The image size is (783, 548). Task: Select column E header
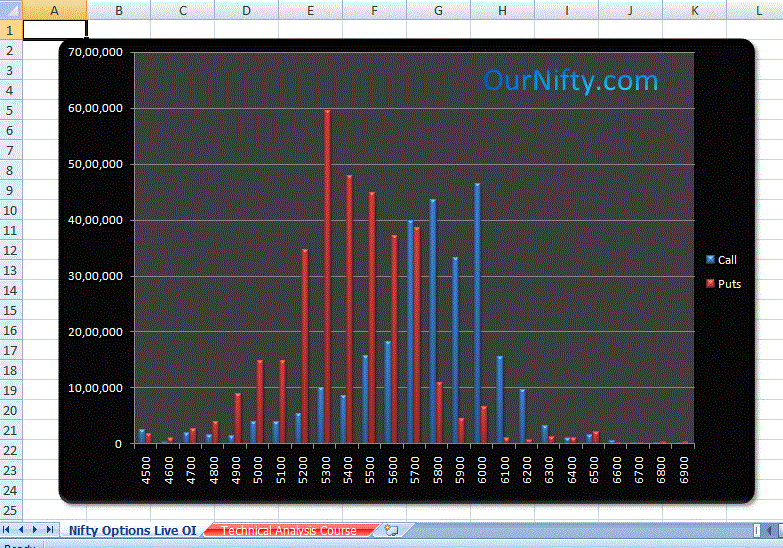coord(311,10)
